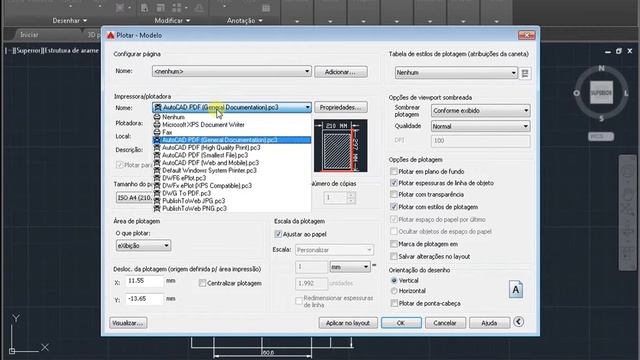
Task: Open Ajuda help
Action: pos(489,323)
